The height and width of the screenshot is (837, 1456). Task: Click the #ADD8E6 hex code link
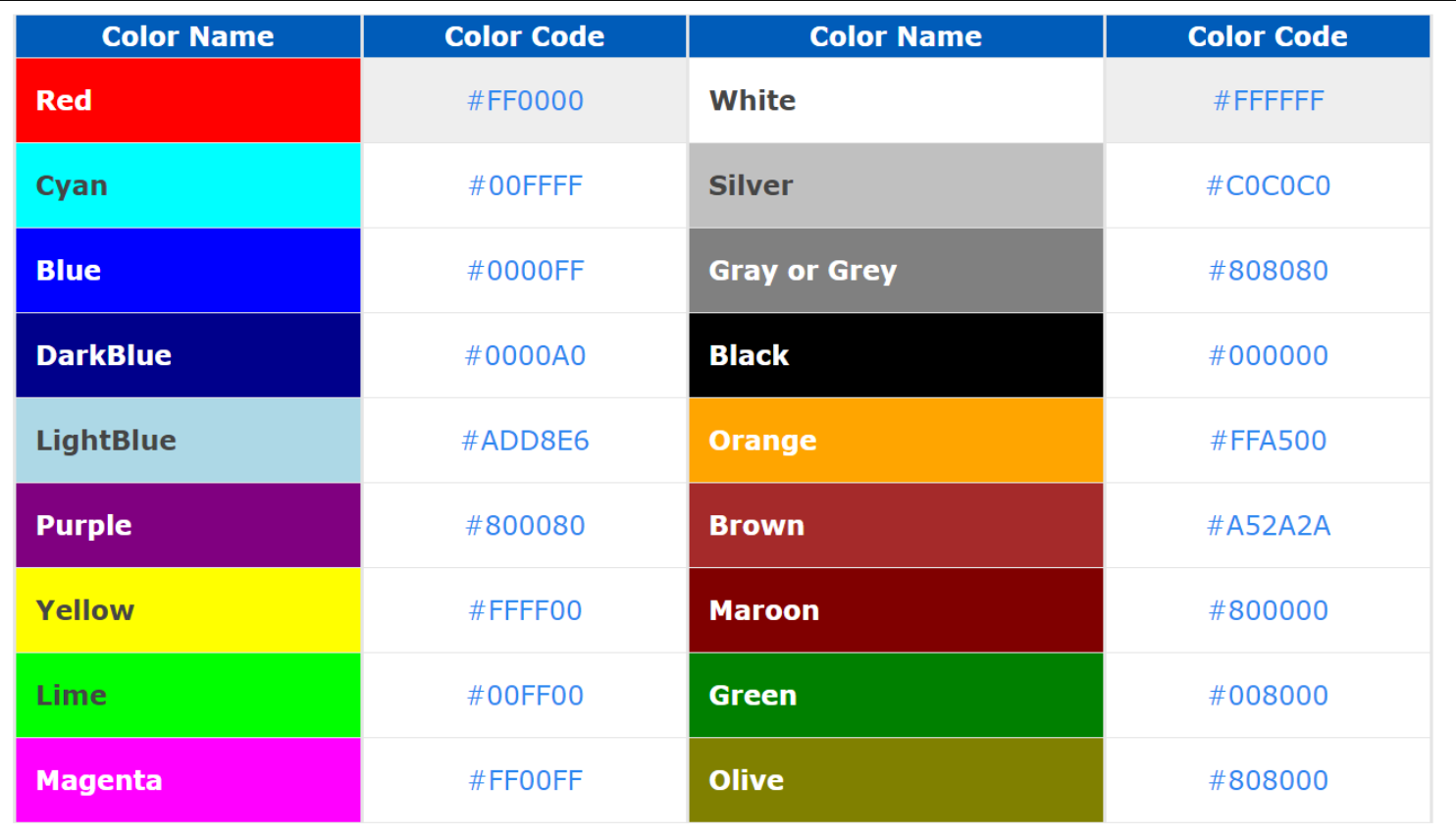525,441
